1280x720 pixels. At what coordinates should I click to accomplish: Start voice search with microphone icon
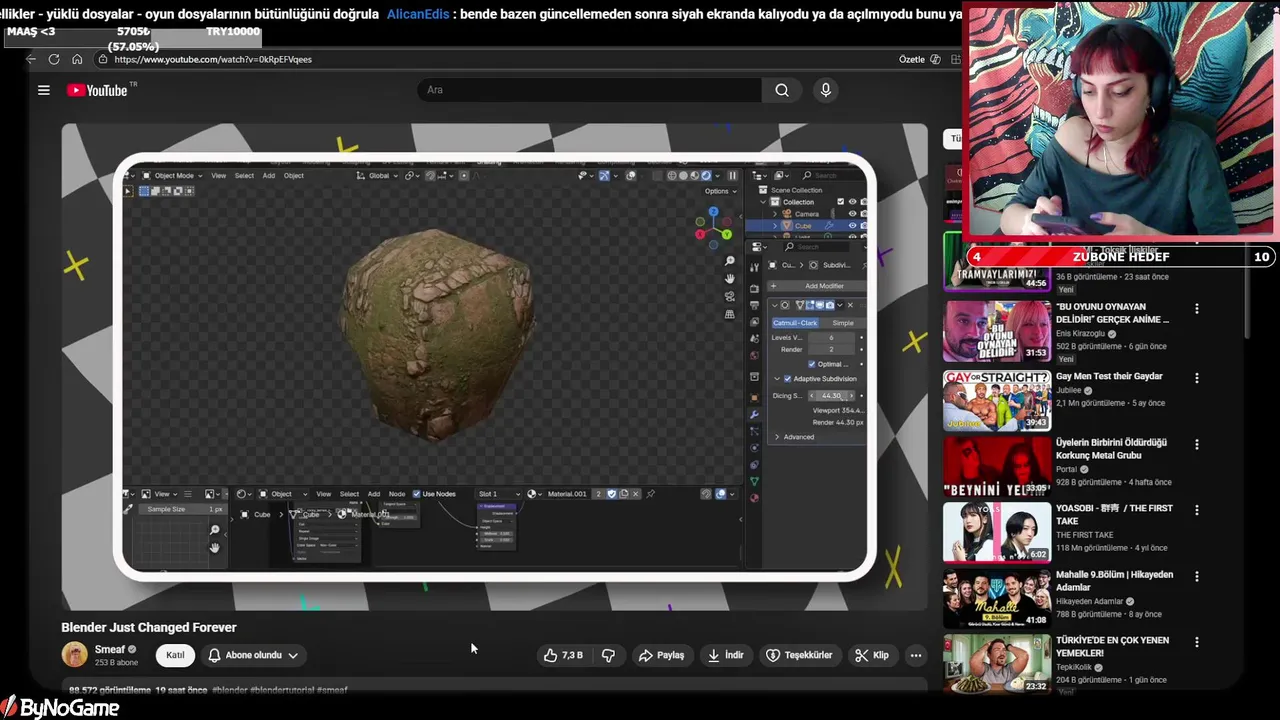coord(825,90)
